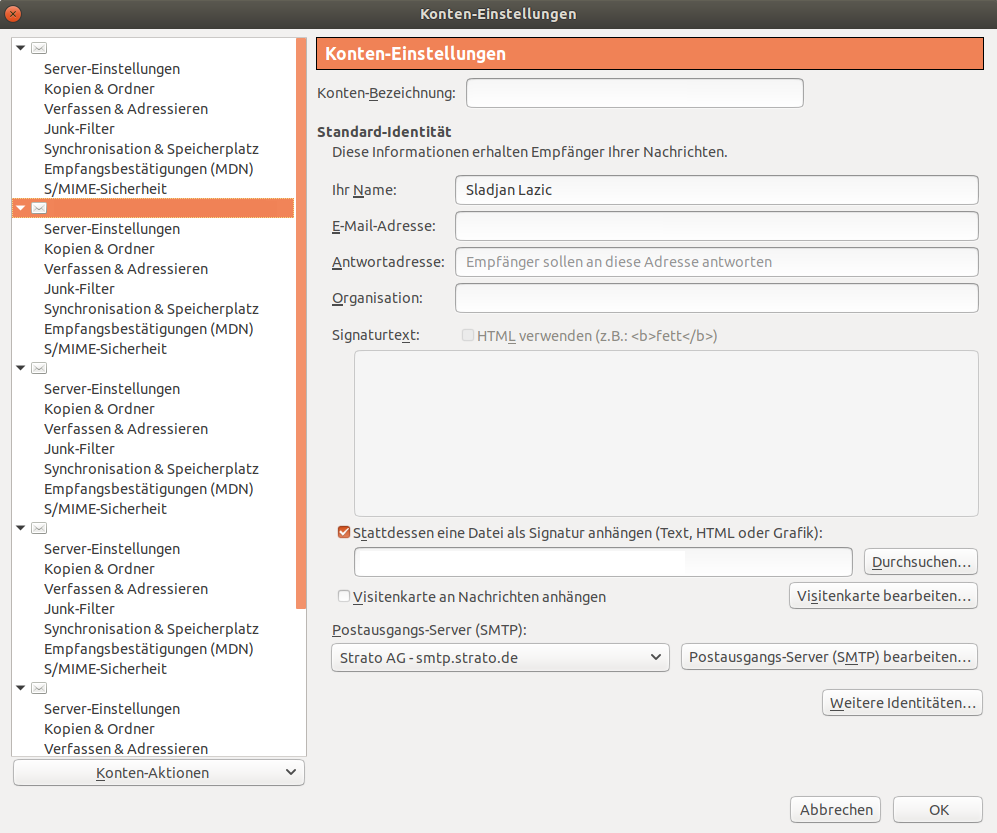Confirm settings with OK
Viewport: 997px width, 833px height.
938,809
